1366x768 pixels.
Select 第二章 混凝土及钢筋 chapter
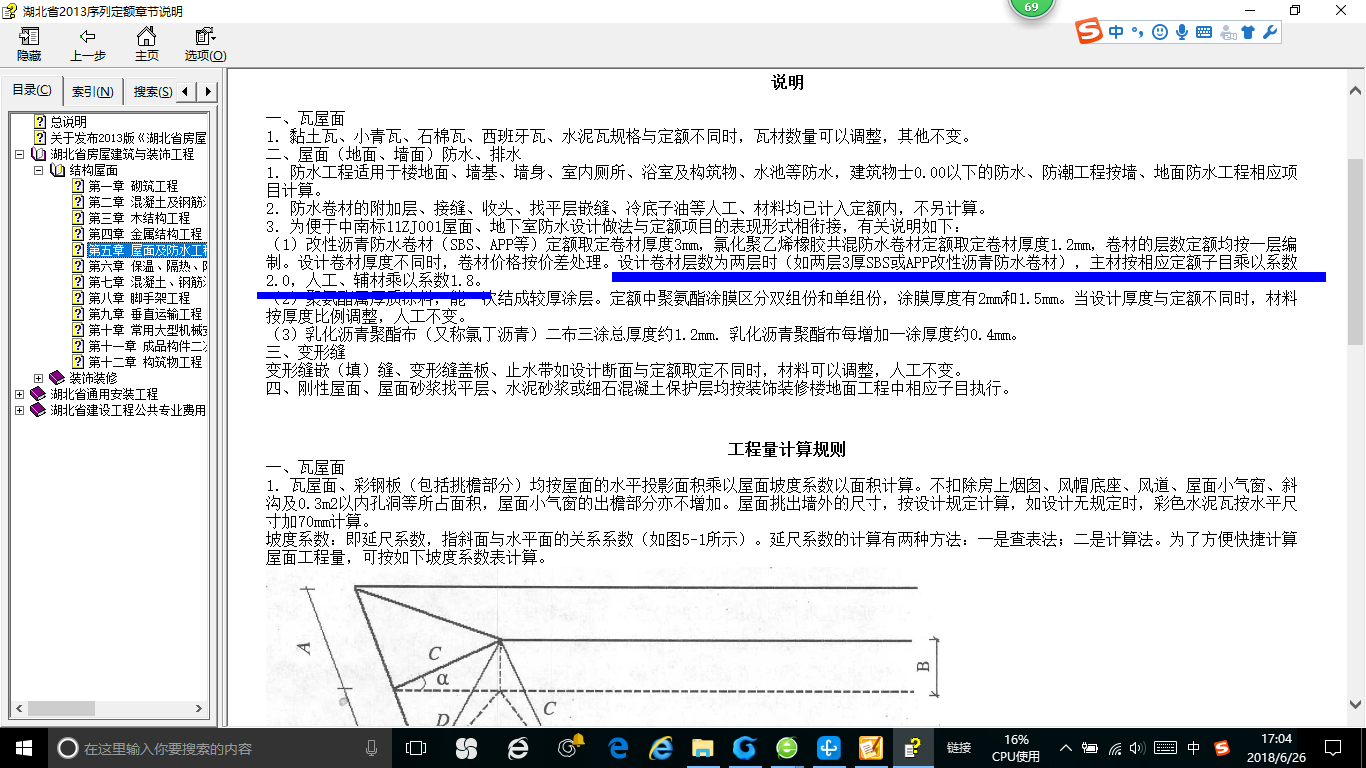(147, 202)
